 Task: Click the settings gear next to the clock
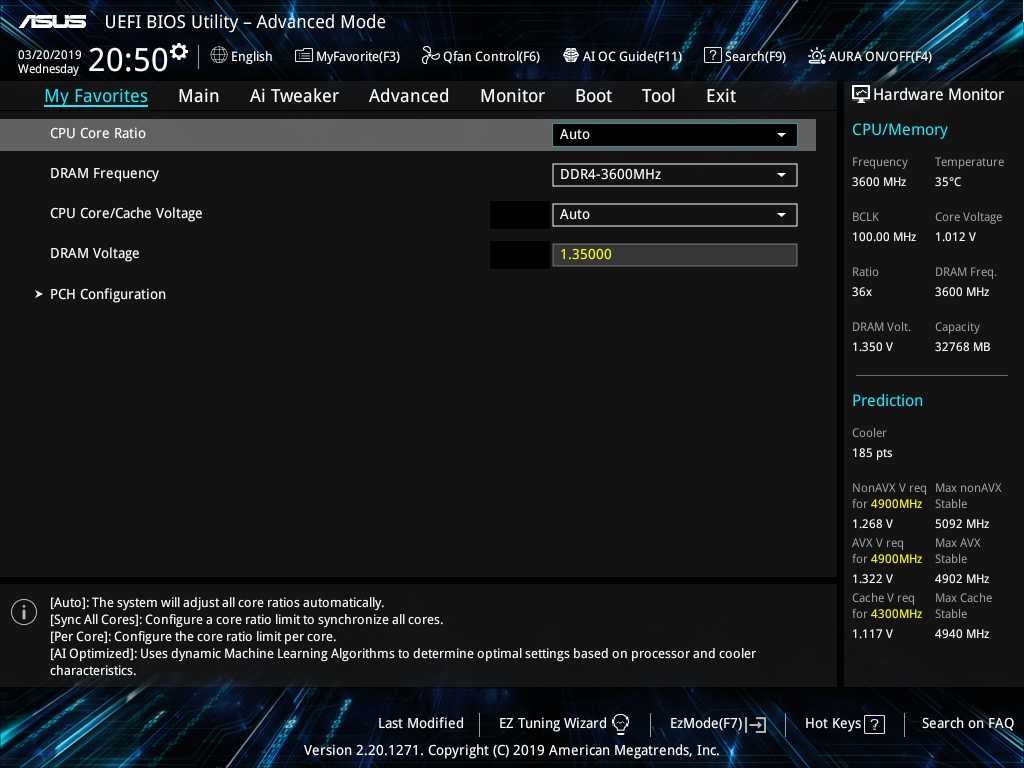pos(179,51)
